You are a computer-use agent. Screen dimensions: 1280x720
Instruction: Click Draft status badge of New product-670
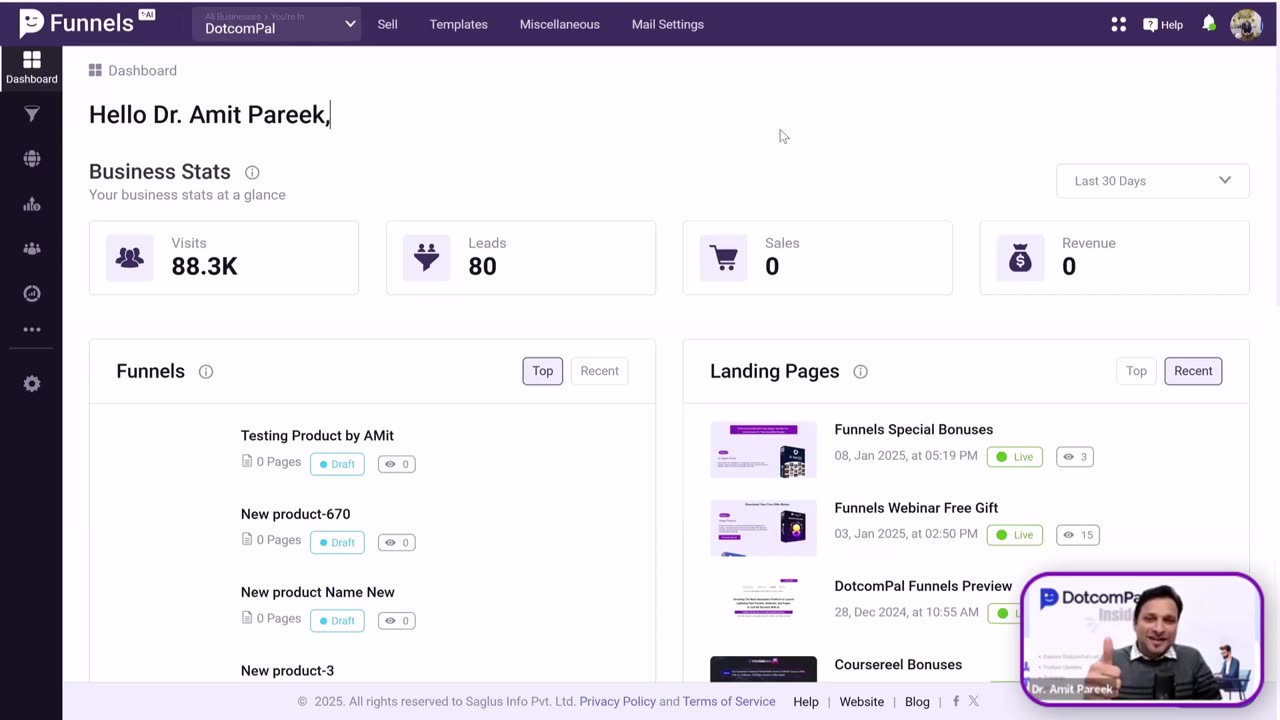click(x=337, y=542)
